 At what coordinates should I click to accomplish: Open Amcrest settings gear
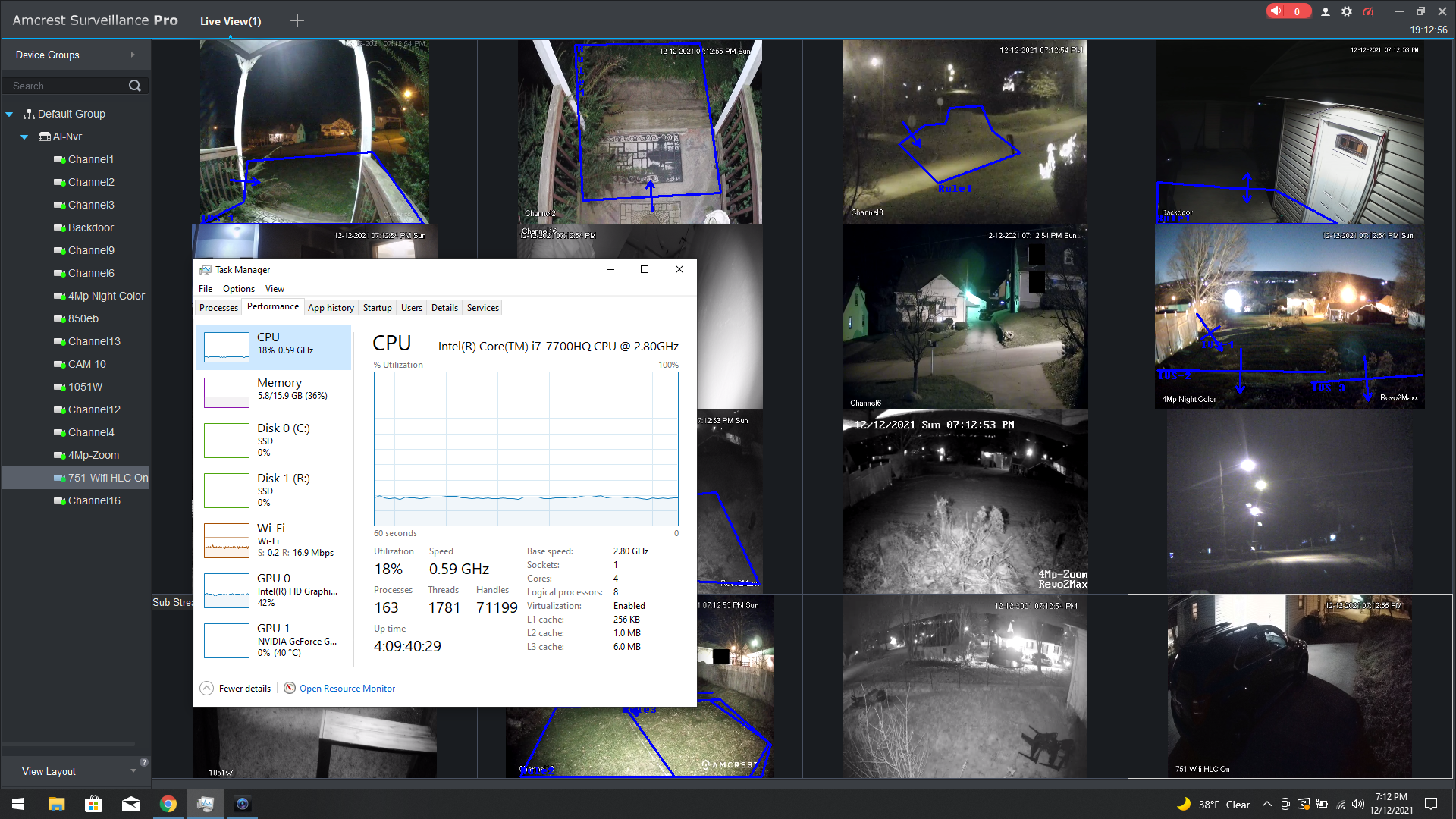(1347, 11)
